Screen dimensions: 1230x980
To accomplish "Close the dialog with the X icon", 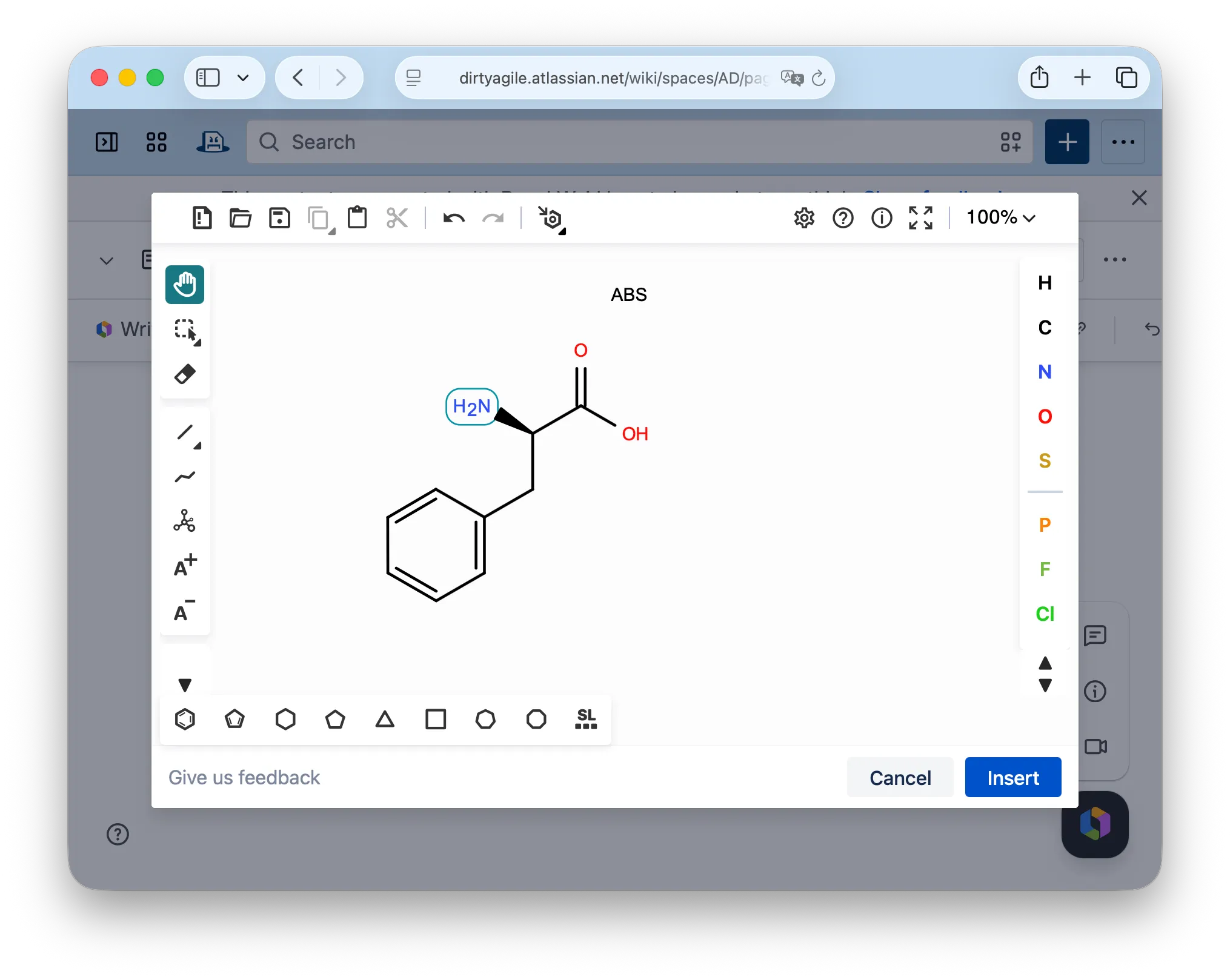I will pyautogui.click(x=1139, y=198).
